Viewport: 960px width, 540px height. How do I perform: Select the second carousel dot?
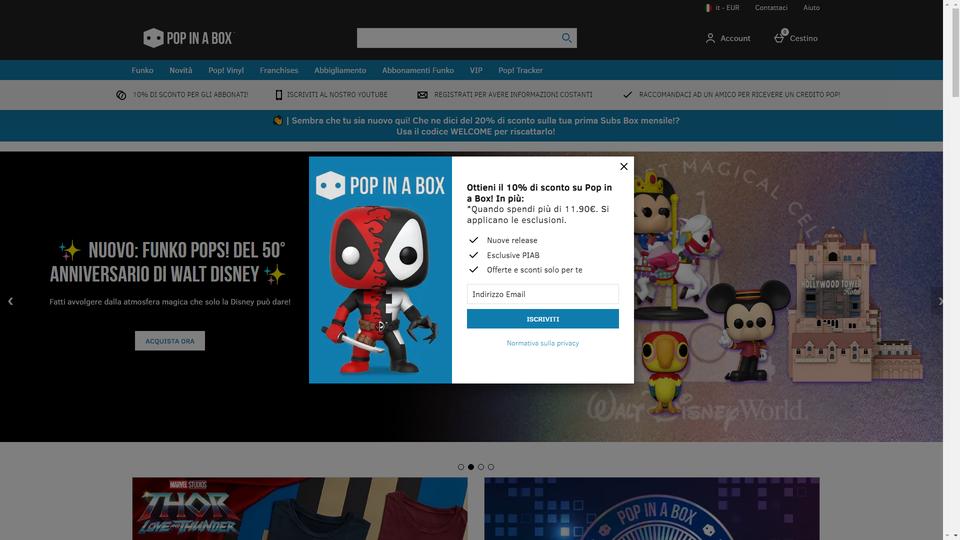(471, 467)
